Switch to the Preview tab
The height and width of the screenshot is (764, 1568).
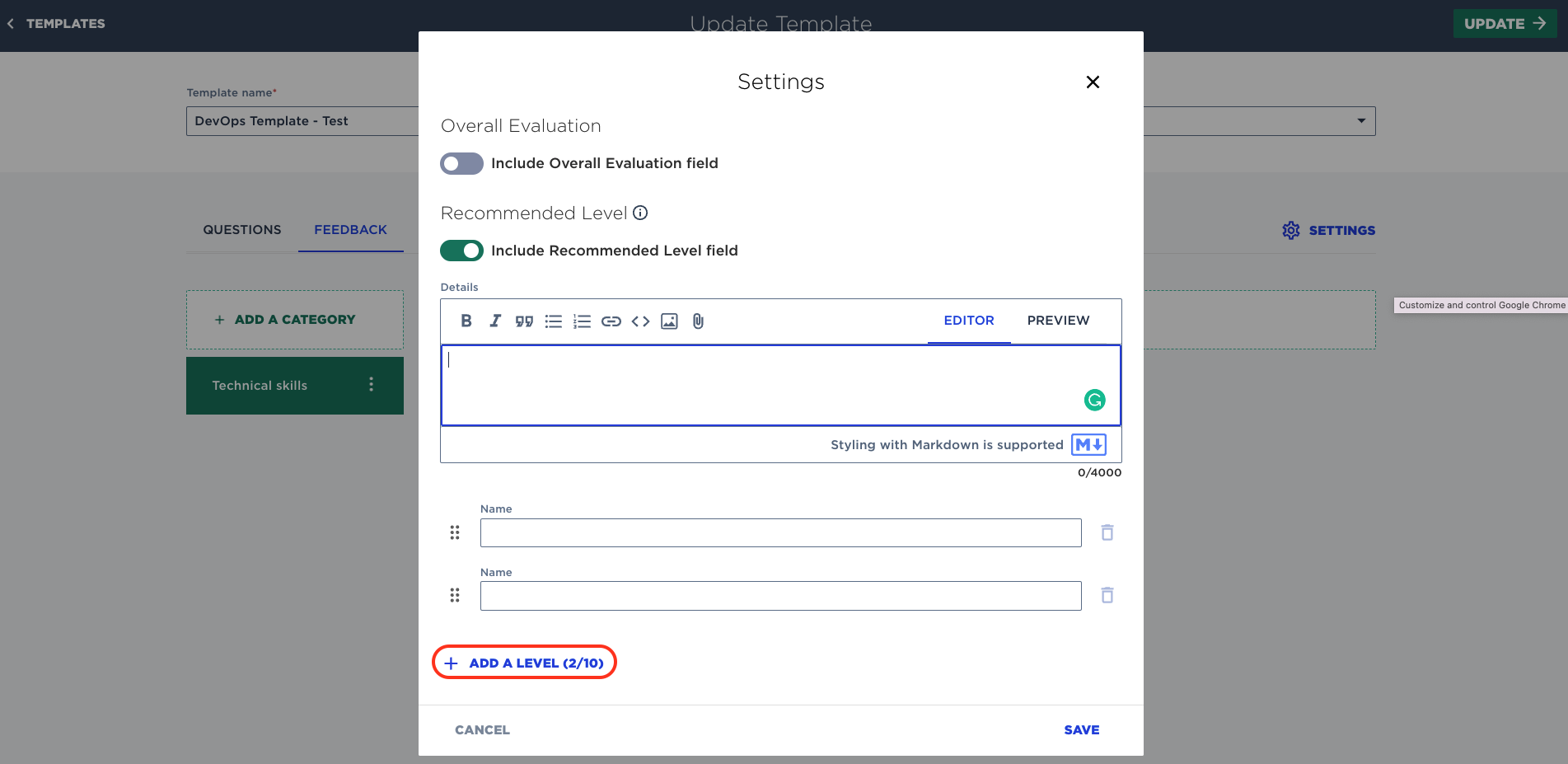1058,321
